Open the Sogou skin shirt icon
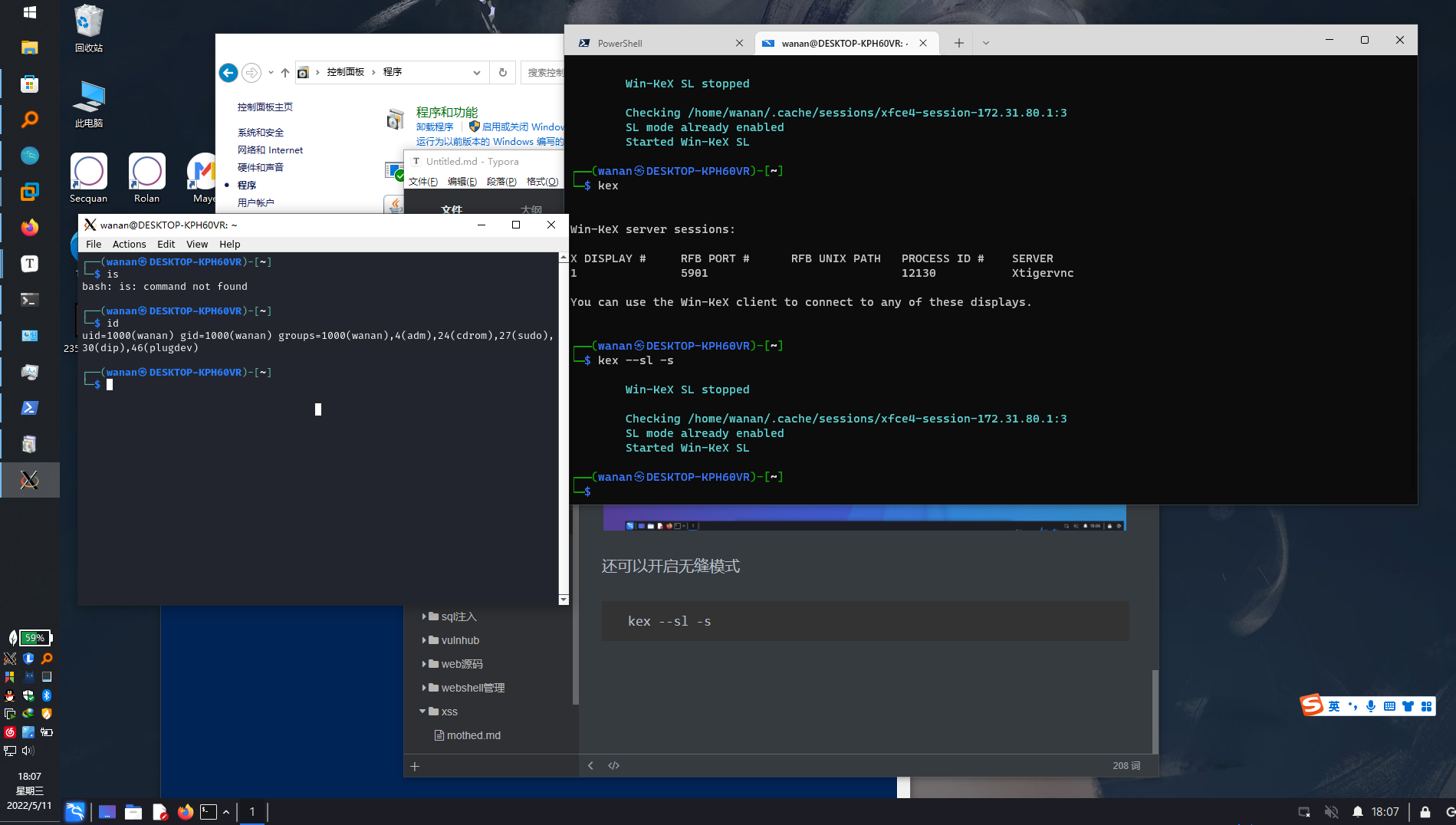1456x825 pixels. coord(1408,706)
